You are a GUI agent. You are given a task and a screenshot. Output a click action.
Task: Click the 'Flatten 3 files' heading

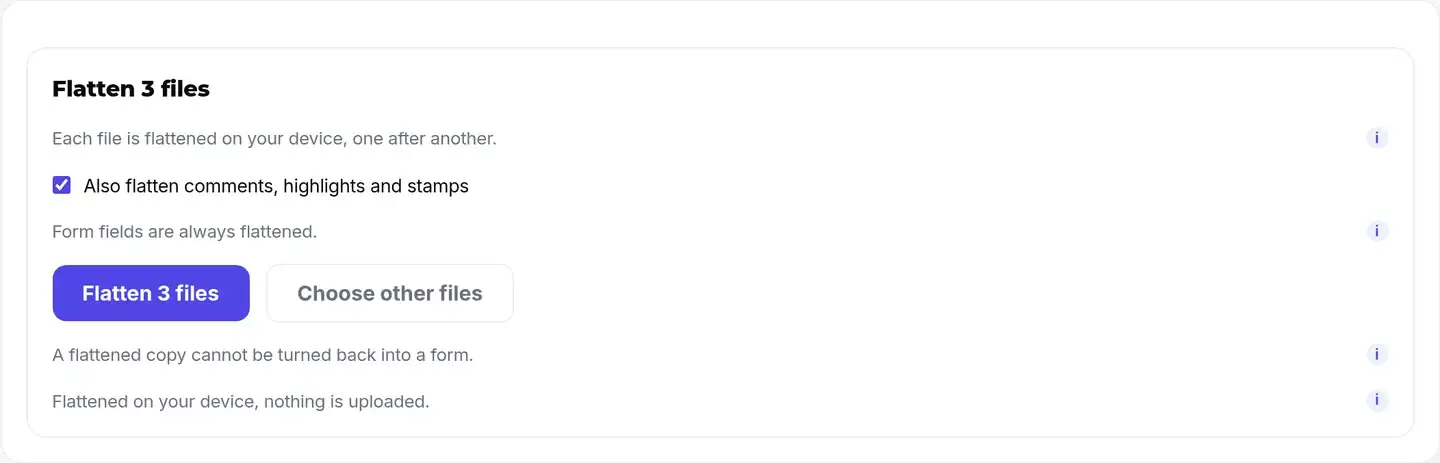[131, 89]
